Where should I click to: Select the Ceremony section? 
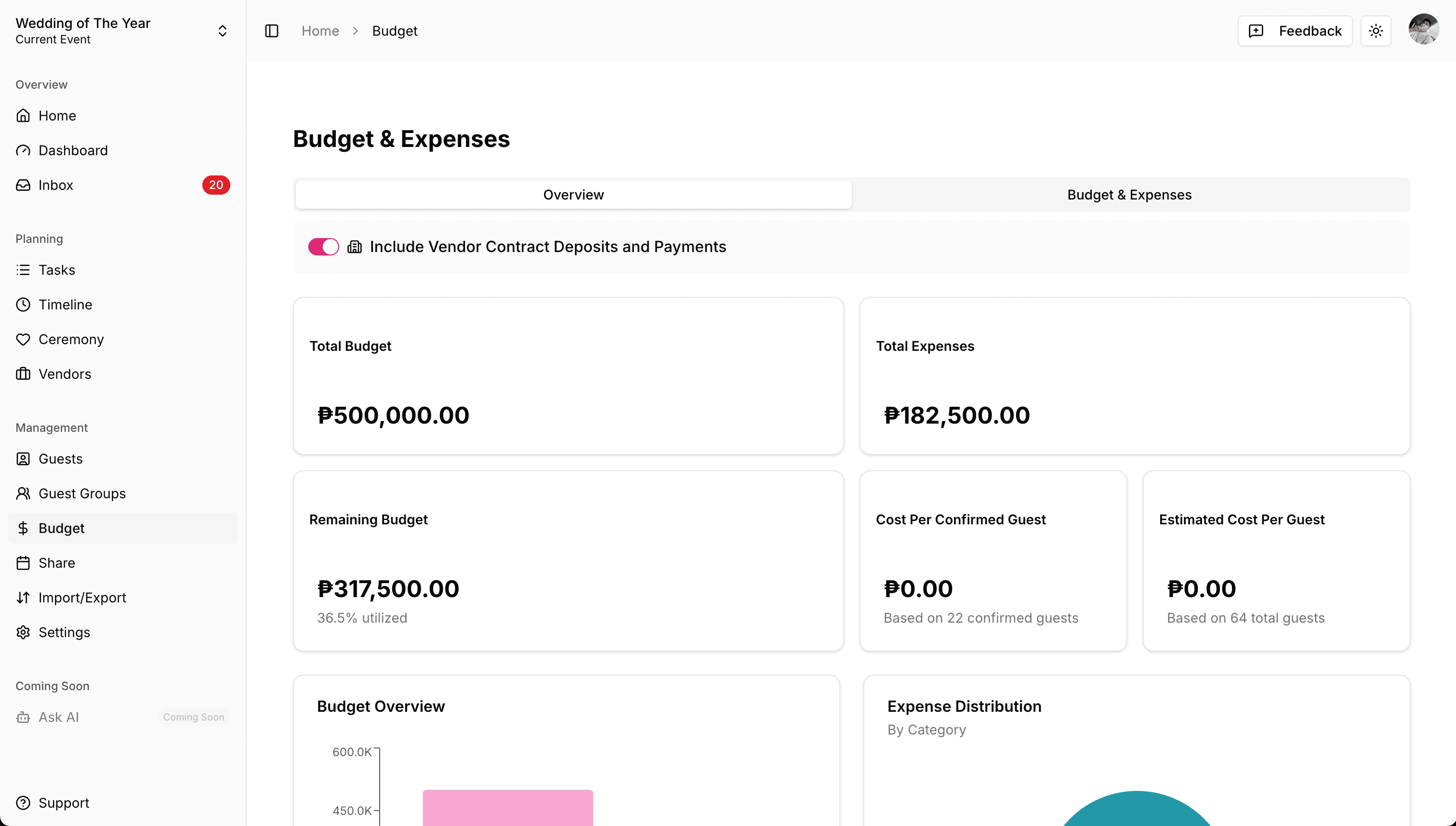click(x=71, y=339)
